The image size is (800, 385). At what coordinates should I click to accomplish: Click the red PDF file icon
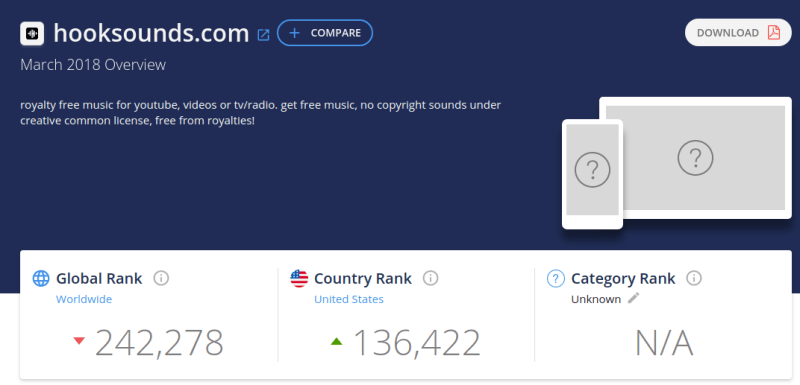[774, 33]
